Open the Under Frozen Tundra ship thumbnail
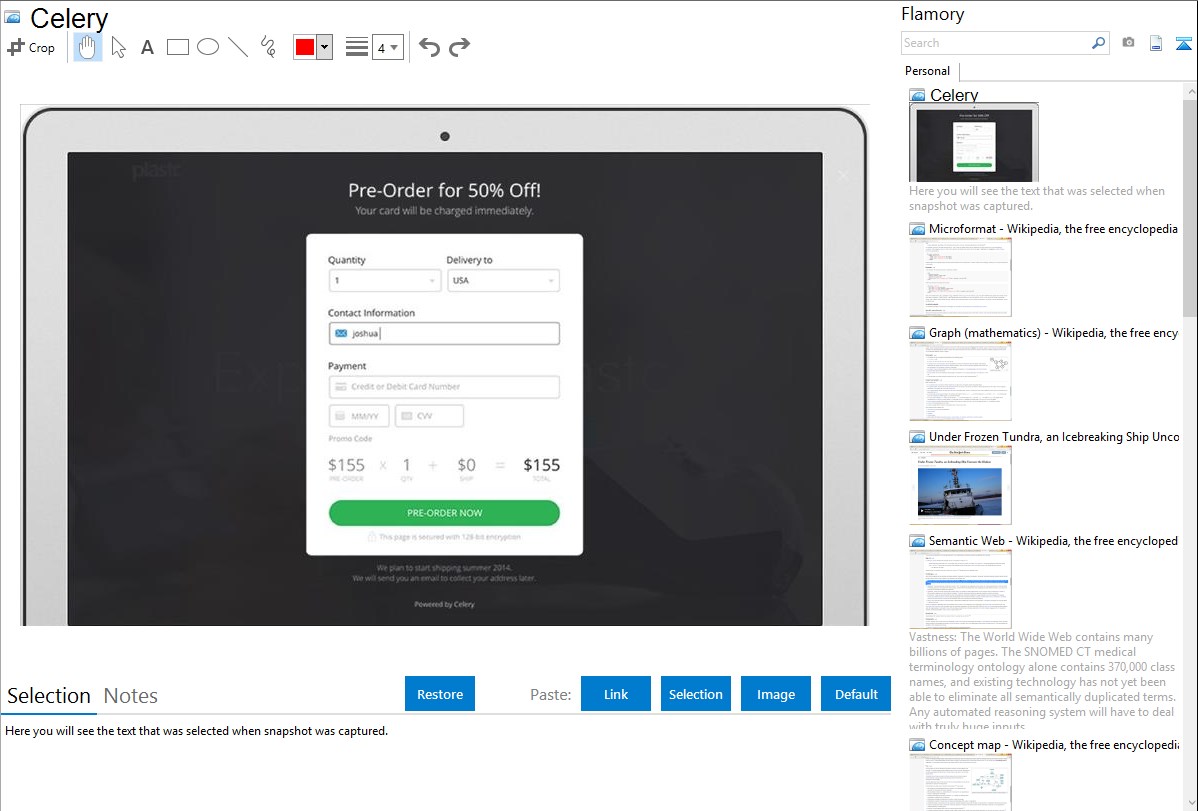This screenshot has height=811, width=1198. pyautogui.click(x=960, y=485)
